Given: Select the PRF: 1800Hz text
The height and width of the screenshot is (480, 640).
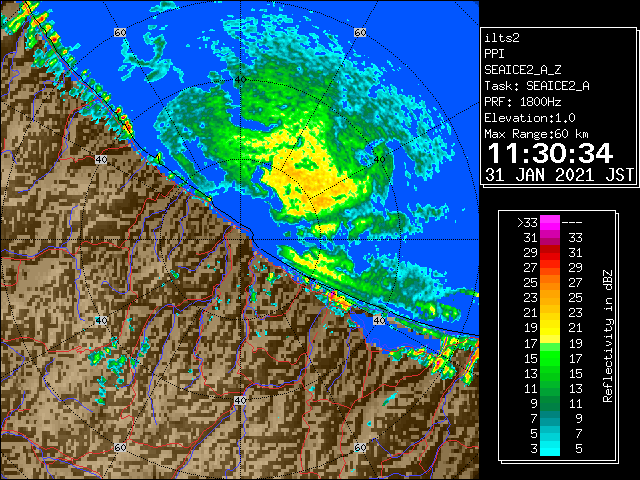Looking at the screenshot, I should (x=522, y=102).
